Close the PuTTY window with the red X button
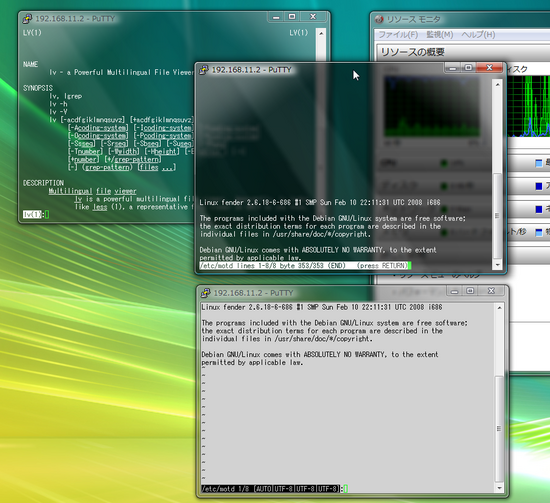Image resolution: width=550 pixels, height=503 pixels. (489, 68)
